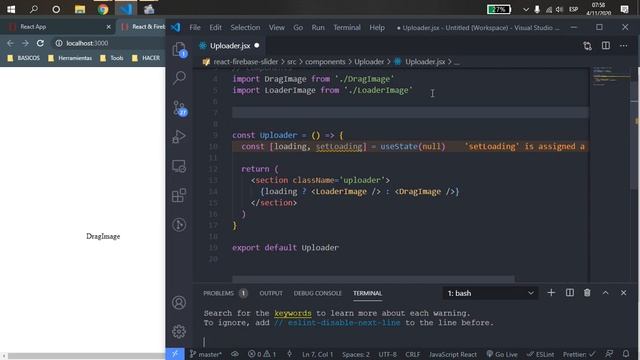Open Chrome from the taskbar

click(x=103, y=9)
